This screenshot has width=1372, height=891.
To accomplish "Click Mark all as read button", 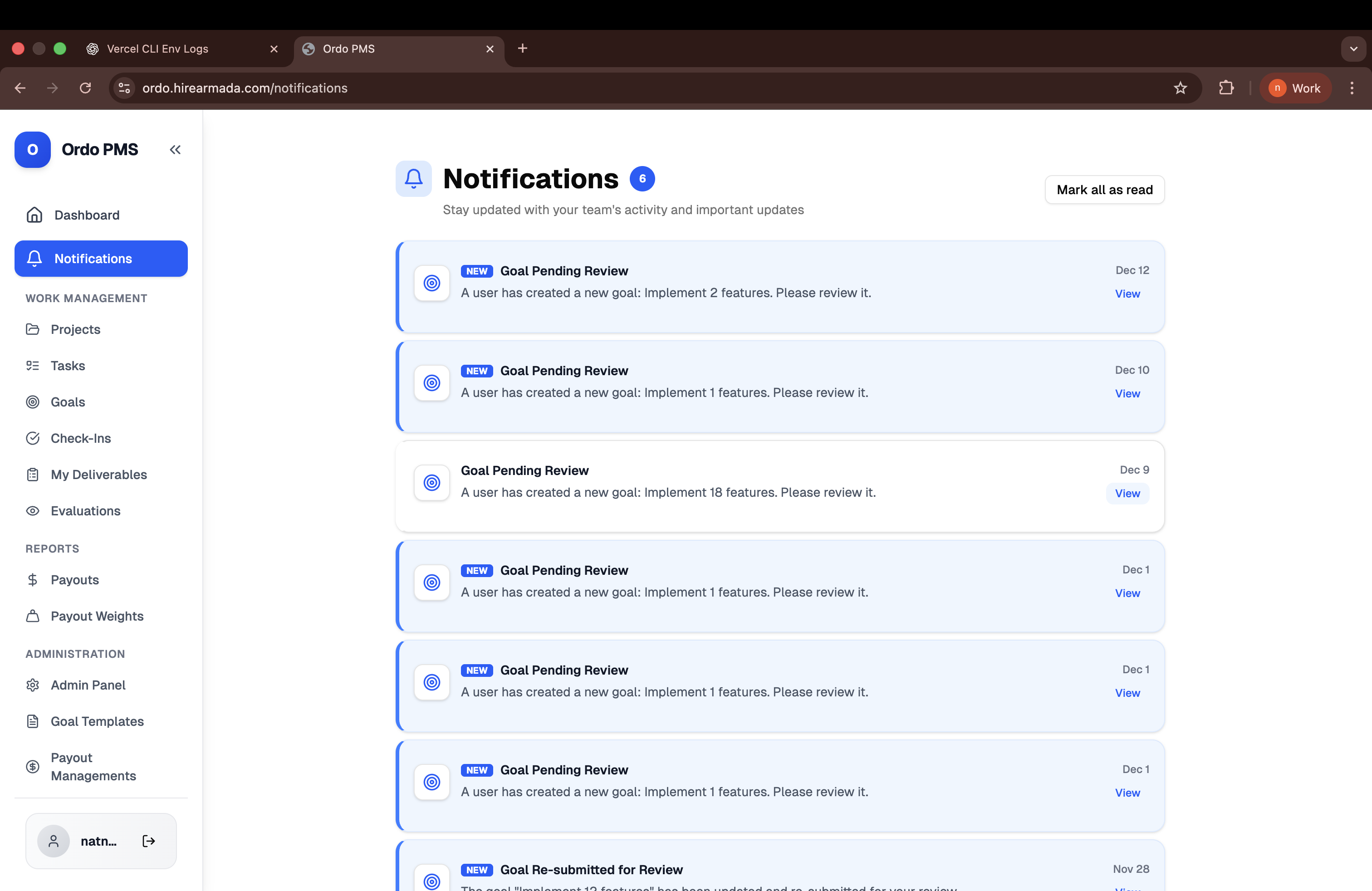I will click(x=1104, y=190).
